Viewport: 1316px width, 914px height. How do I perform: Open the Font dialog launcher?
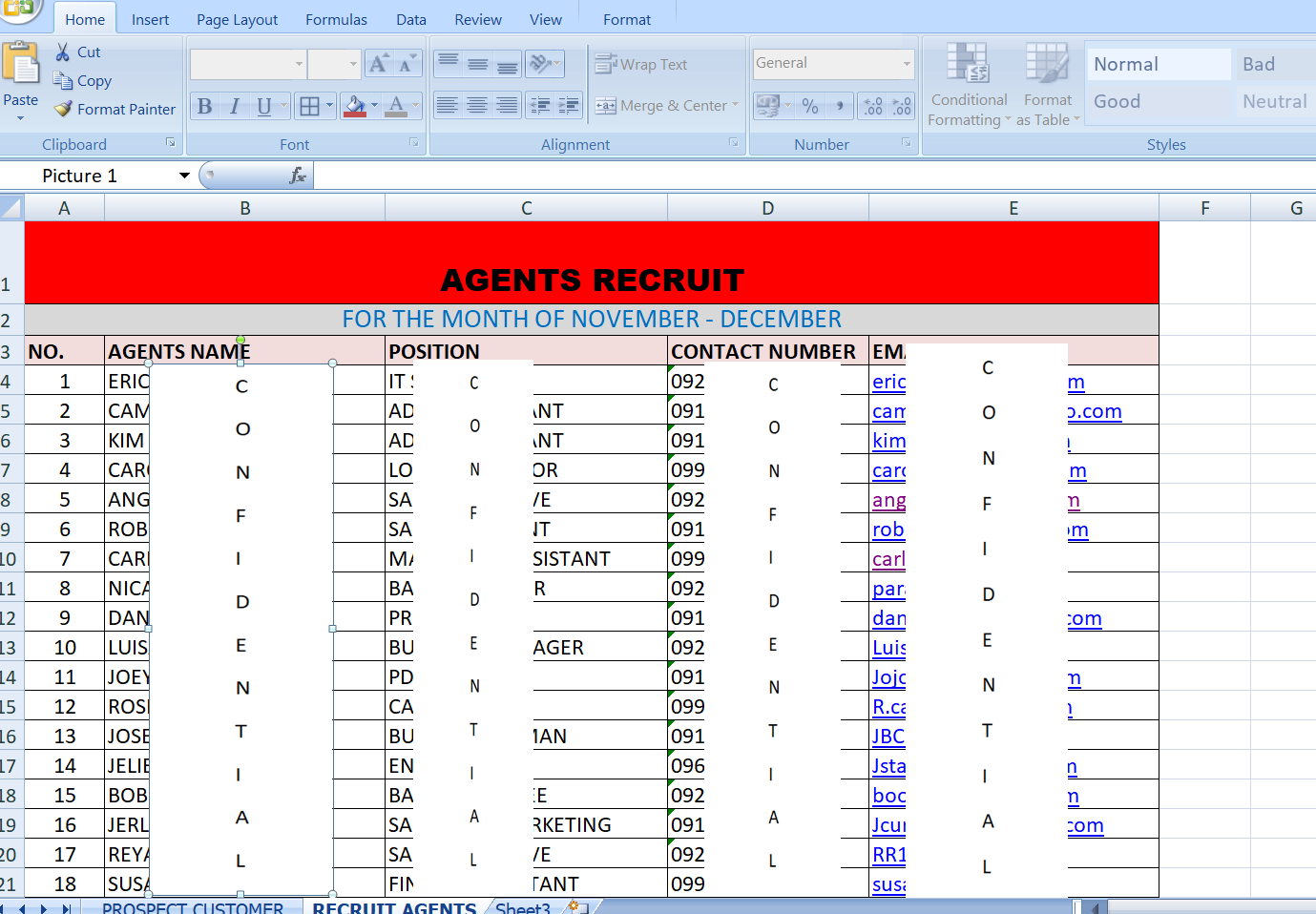coord(414,143)
